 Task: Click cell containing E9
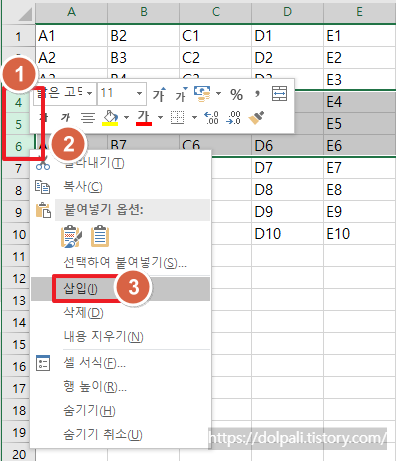coord(359,212)
